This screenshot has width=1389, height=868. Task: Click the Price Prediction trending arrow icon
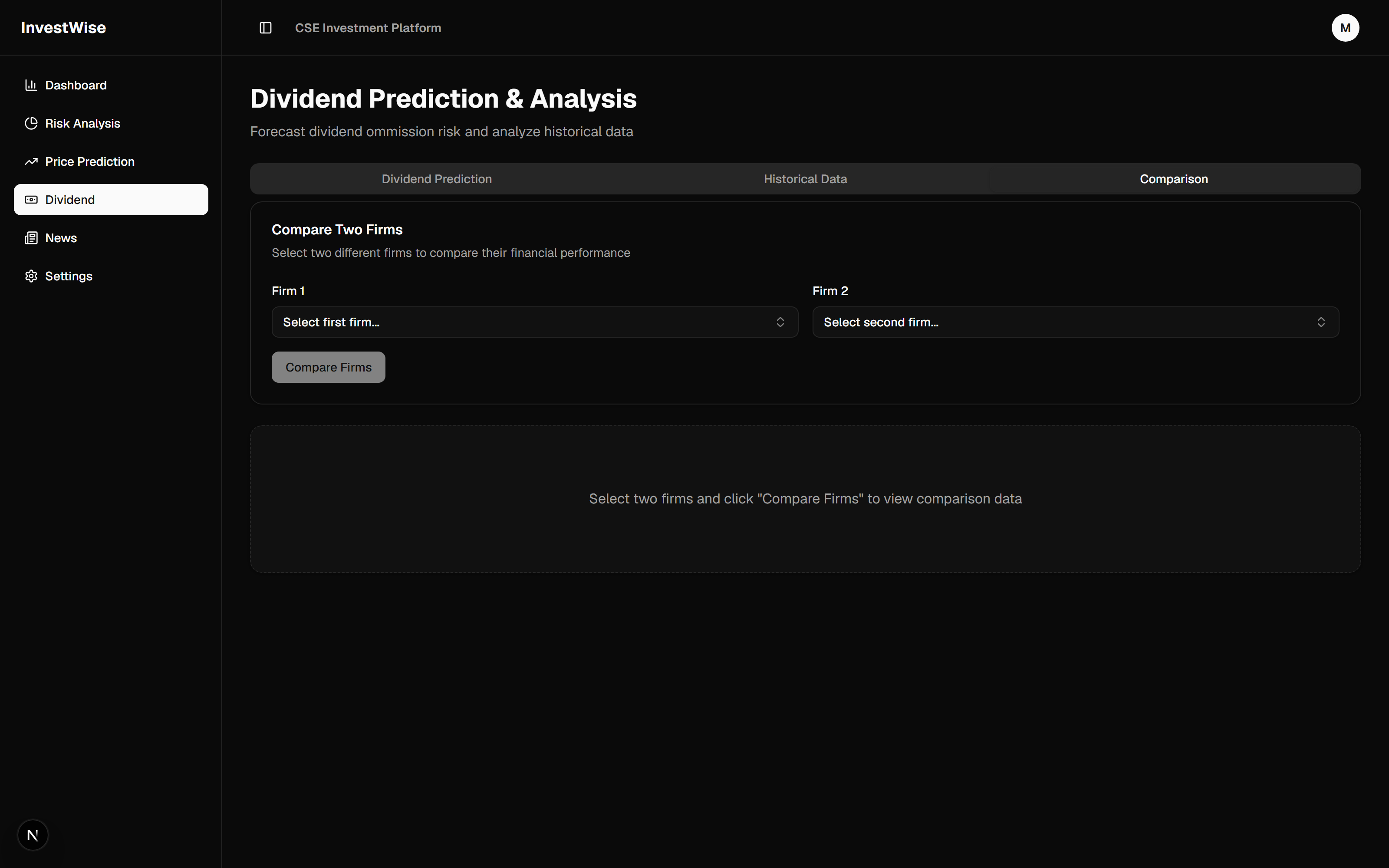coord(31,162)
